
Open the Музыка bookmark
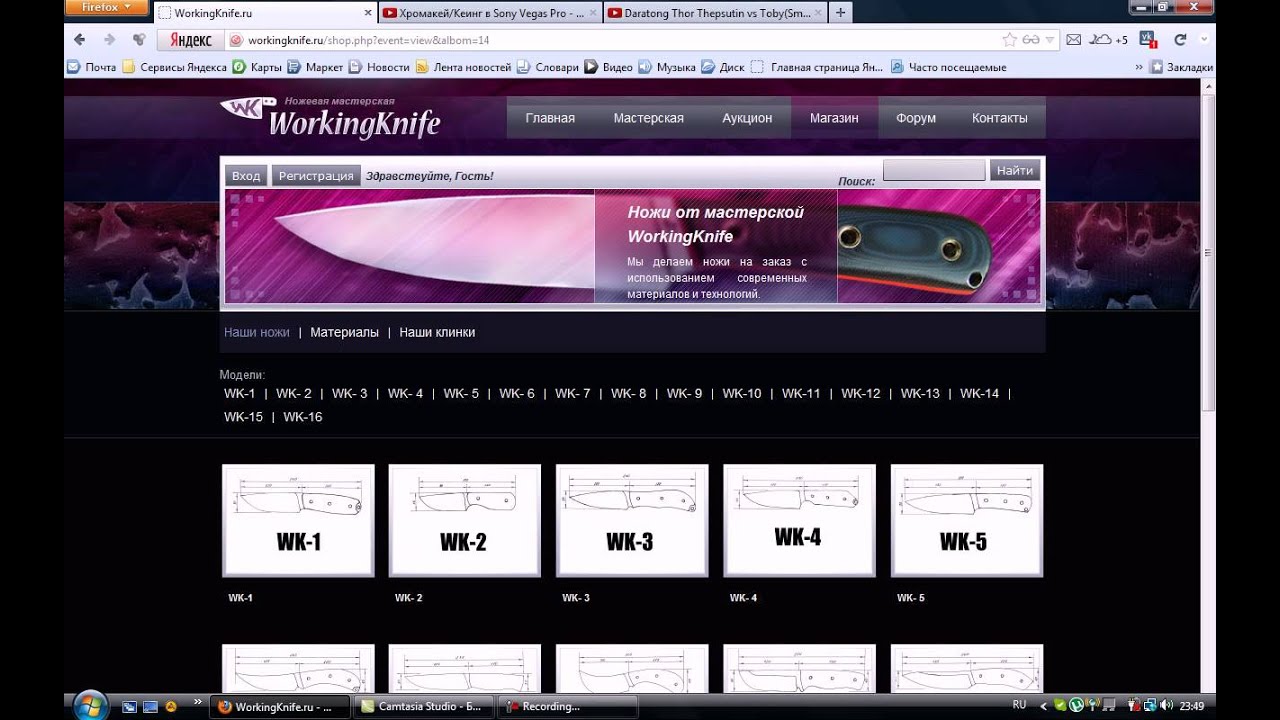pyautogui.click(x=667, y=67)
